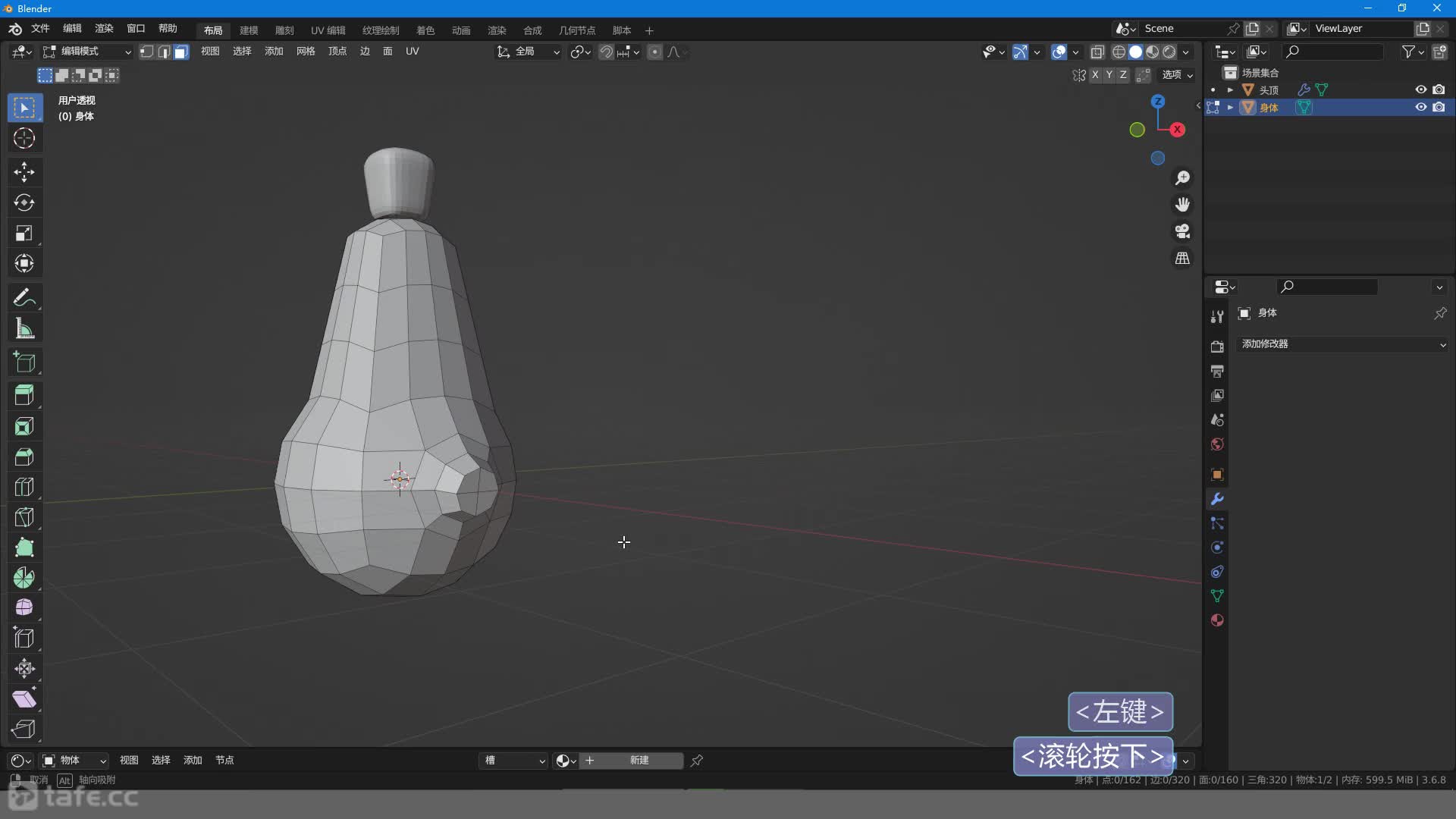Open the 编辑模式 mode dropdown
The image size is (1456, 819).
pos(87,52)
